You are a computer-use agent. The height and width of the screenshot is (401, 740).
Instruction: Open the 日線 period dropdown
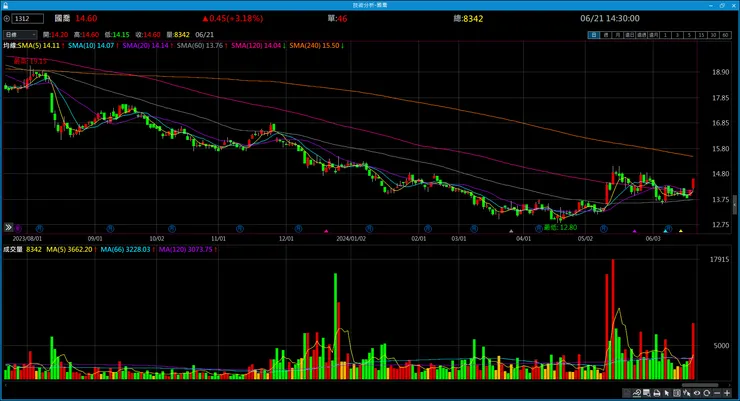click(x=20, y=35)
